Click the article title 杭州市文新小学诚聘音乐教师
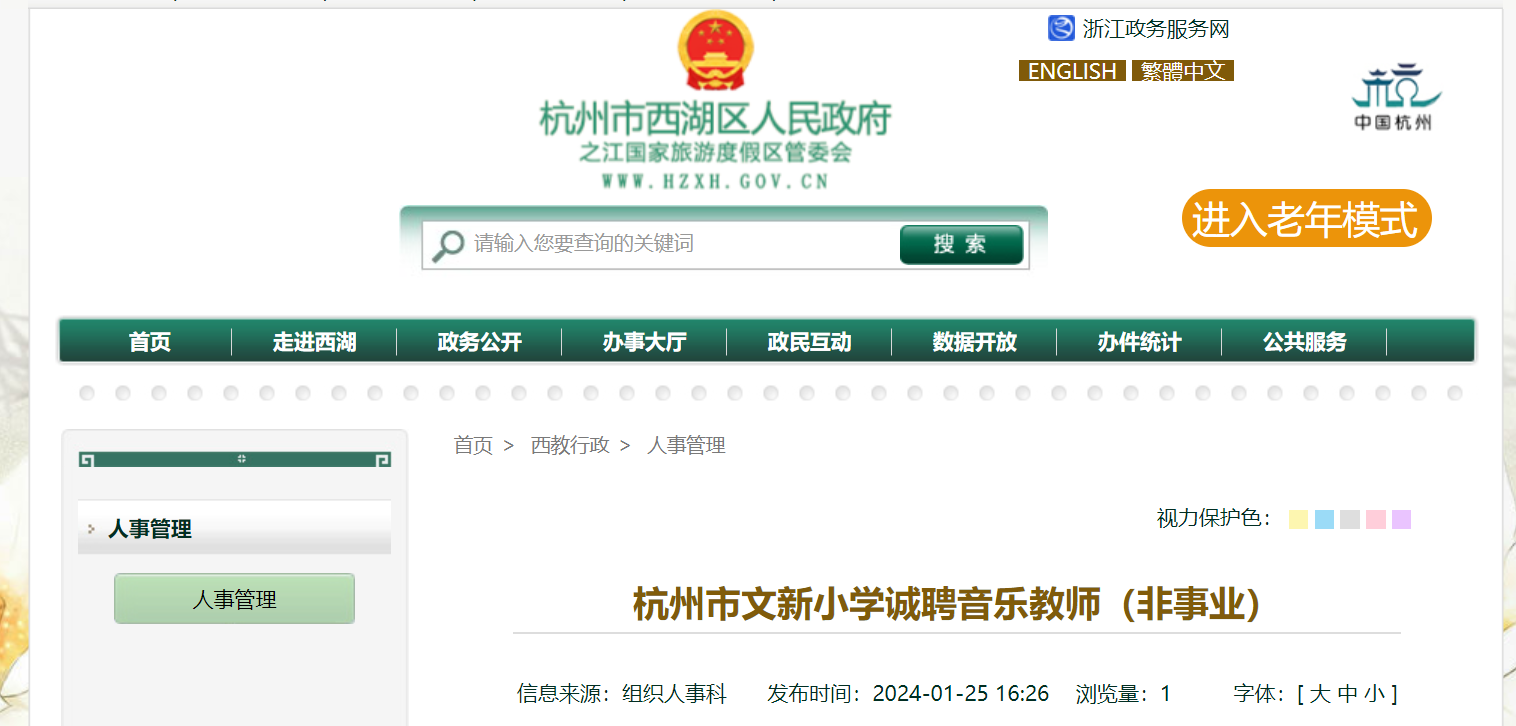 pyautogui.click(x=948, y=604)
